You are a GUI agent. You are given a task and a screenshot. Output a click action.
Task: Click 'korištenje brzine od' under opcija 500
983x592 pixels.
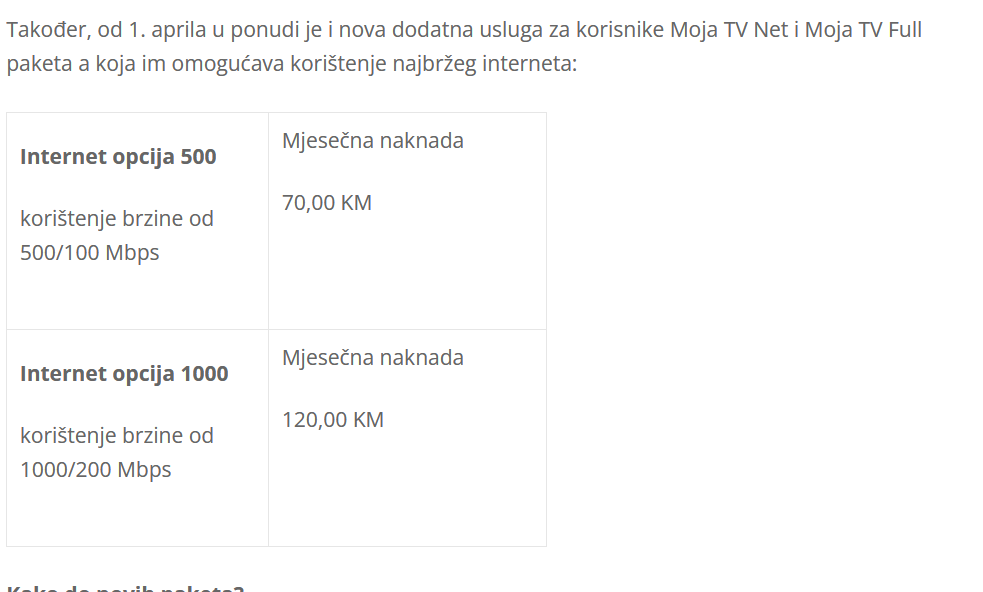pyautogui.click(x=117, y=219)
